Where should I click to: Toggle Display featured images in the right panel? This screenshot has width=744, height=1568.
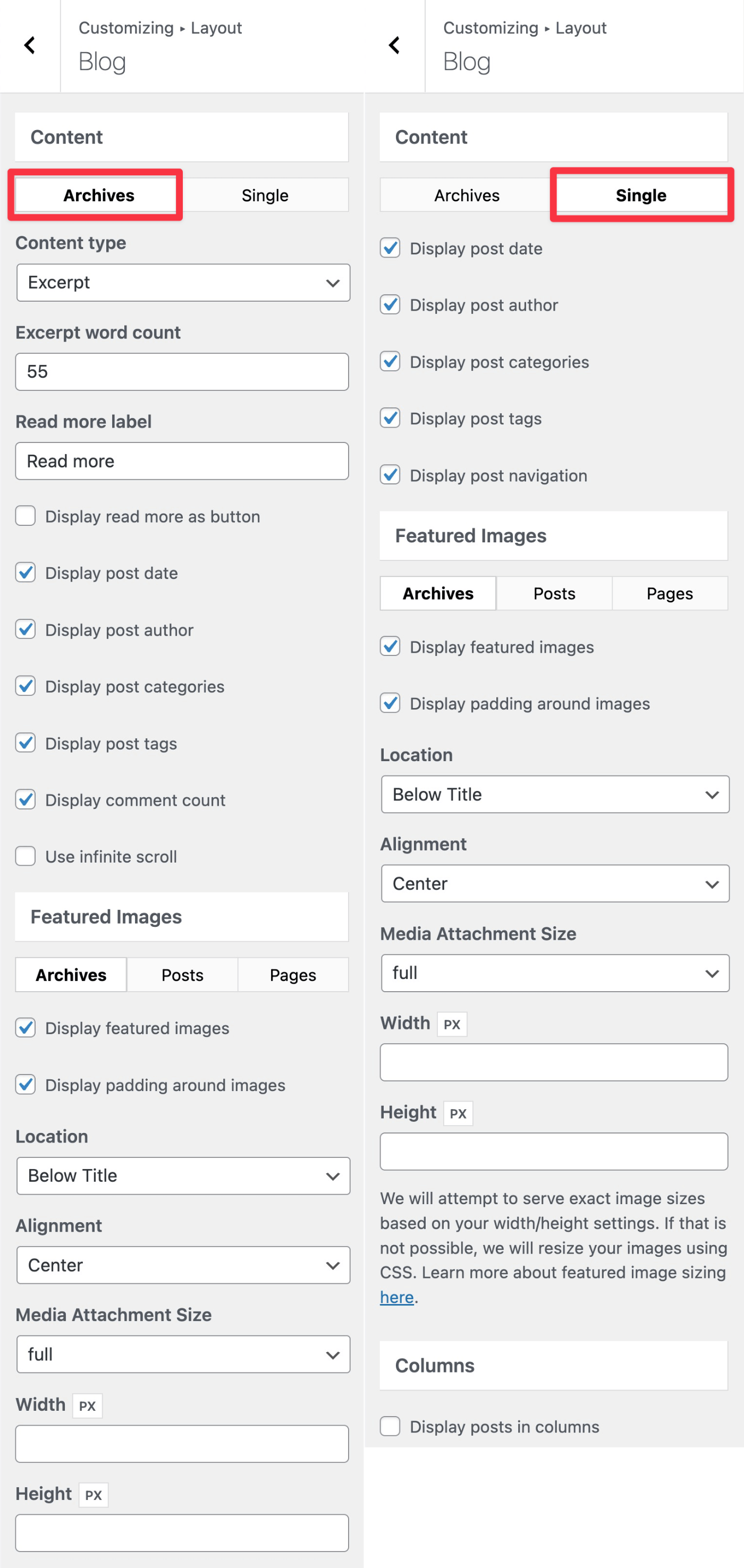390,646
